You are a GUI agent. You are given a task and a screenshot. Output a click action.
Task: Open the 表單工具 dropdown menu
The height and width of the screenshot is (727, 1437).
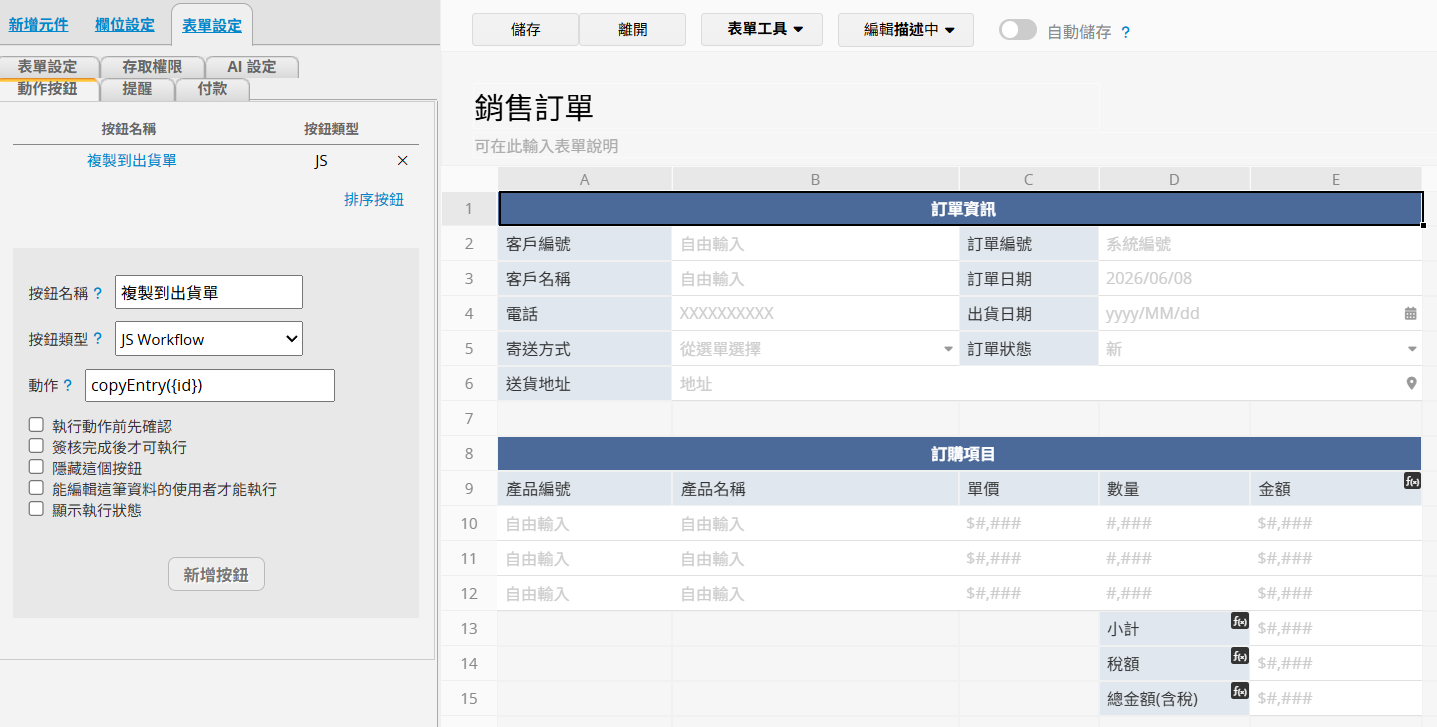coord(762,30)
